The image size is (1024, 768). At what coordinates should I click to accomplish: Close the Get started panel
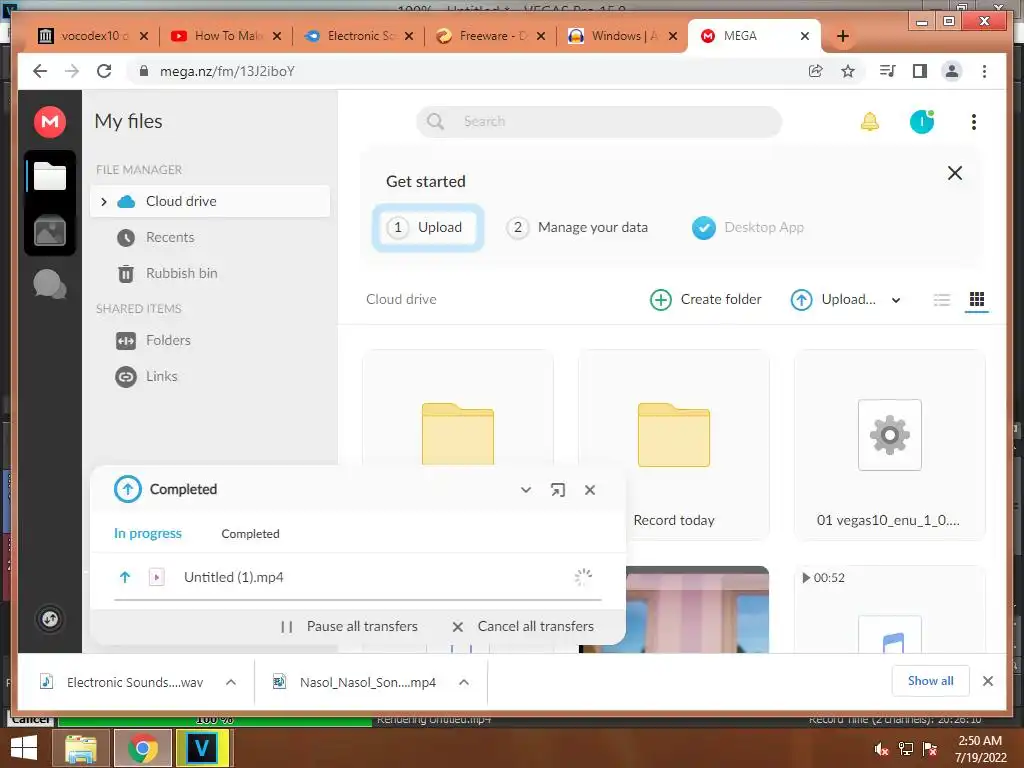[954, 173]
